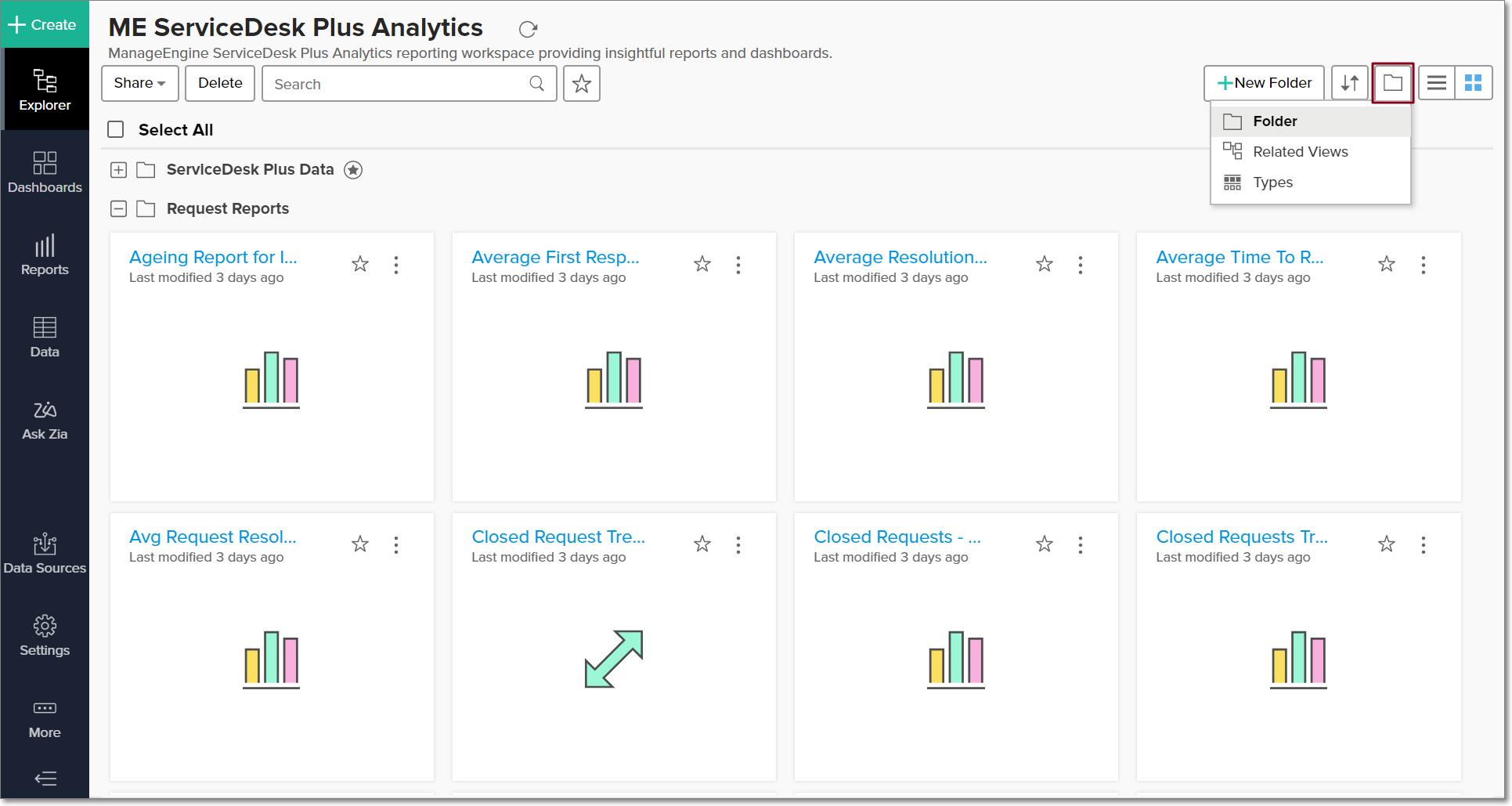The height and width of the screenshot is (806, 1512).
Task: Click the refresh icon beside workspace title
Action: pyautogui.click(x=528, y=30)
